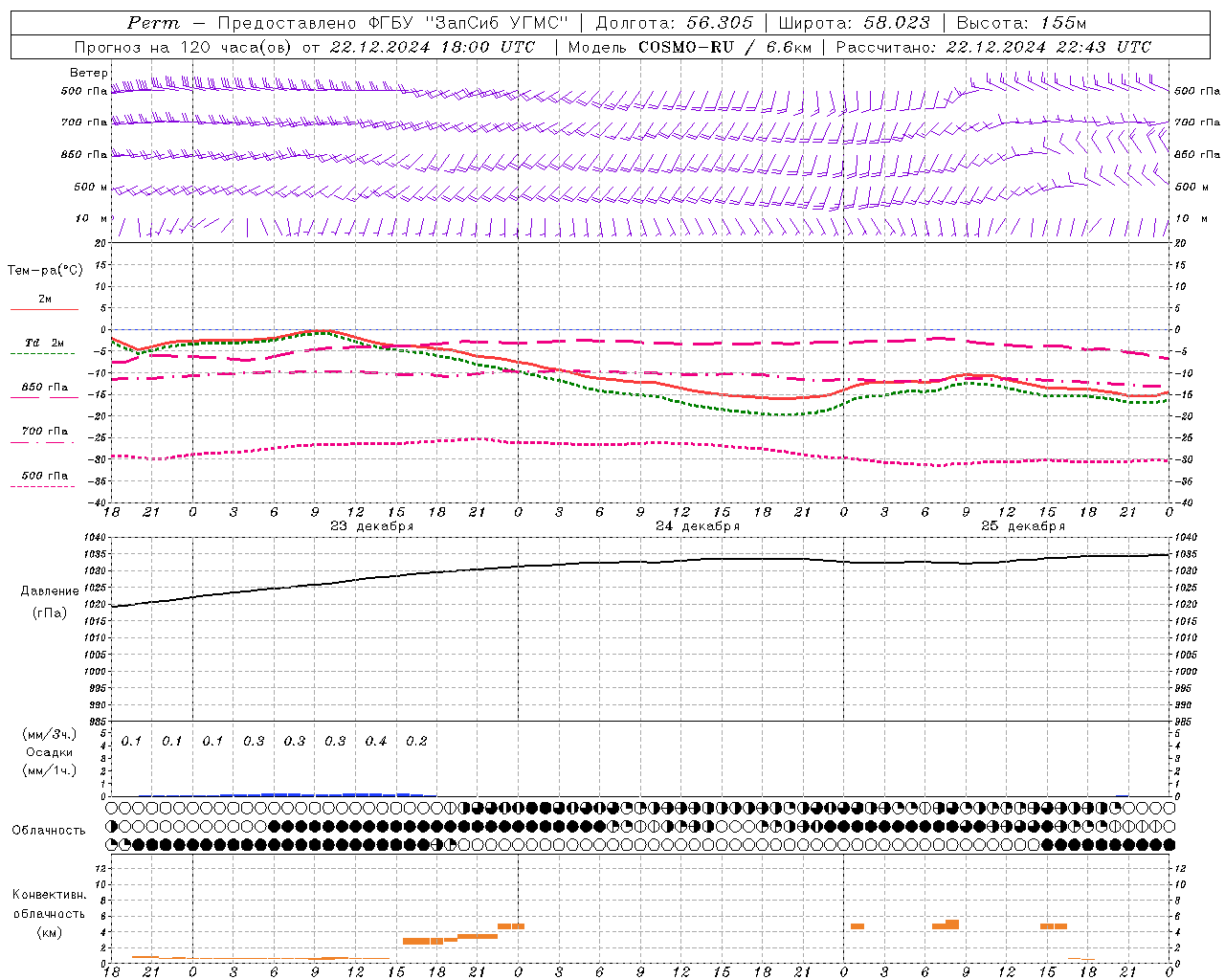Click the "Облачность" cloud cover label

pos(49,831)
